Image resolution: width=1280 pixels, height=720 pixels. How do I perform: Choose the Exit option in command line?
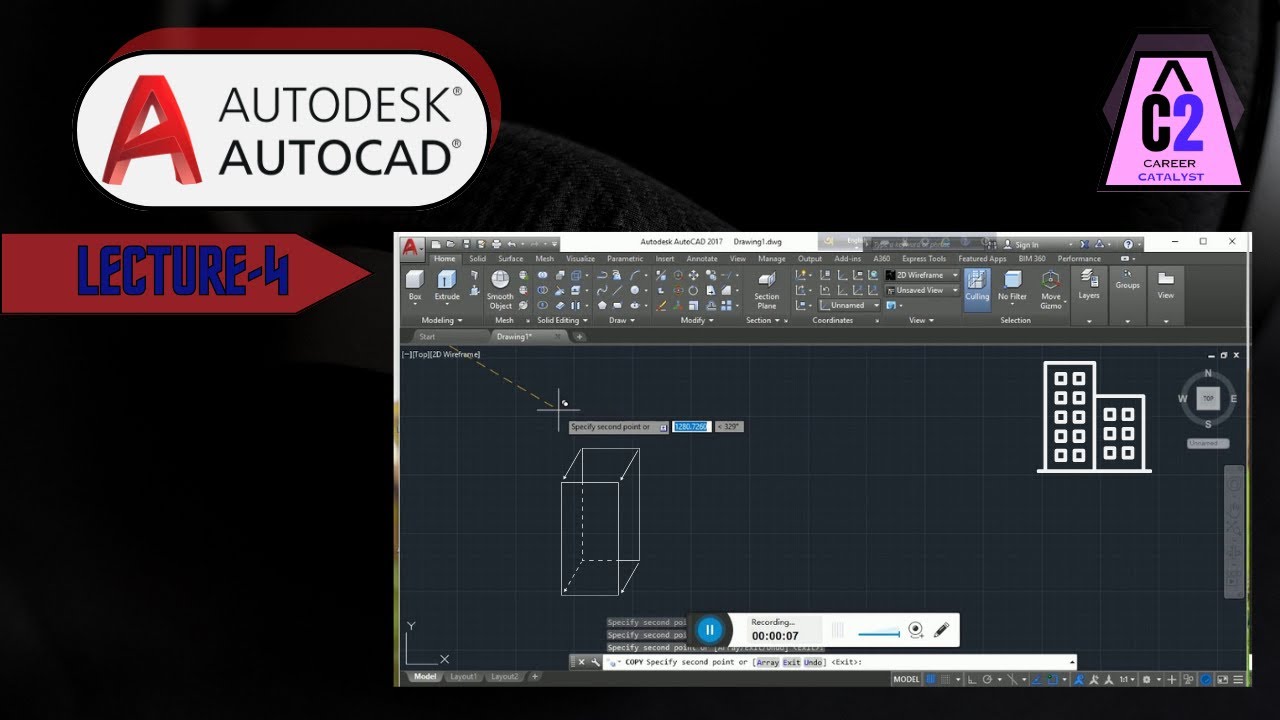click(792, 661)
